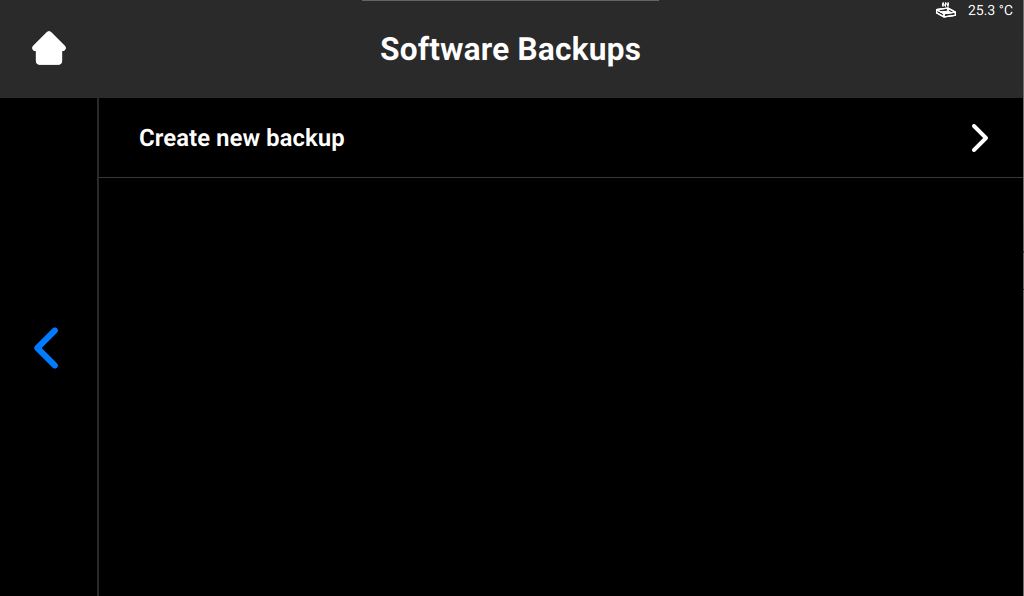This screenshot has width=1024, height=596.
Task: Tap the white house icon
Action: [49, 48]
